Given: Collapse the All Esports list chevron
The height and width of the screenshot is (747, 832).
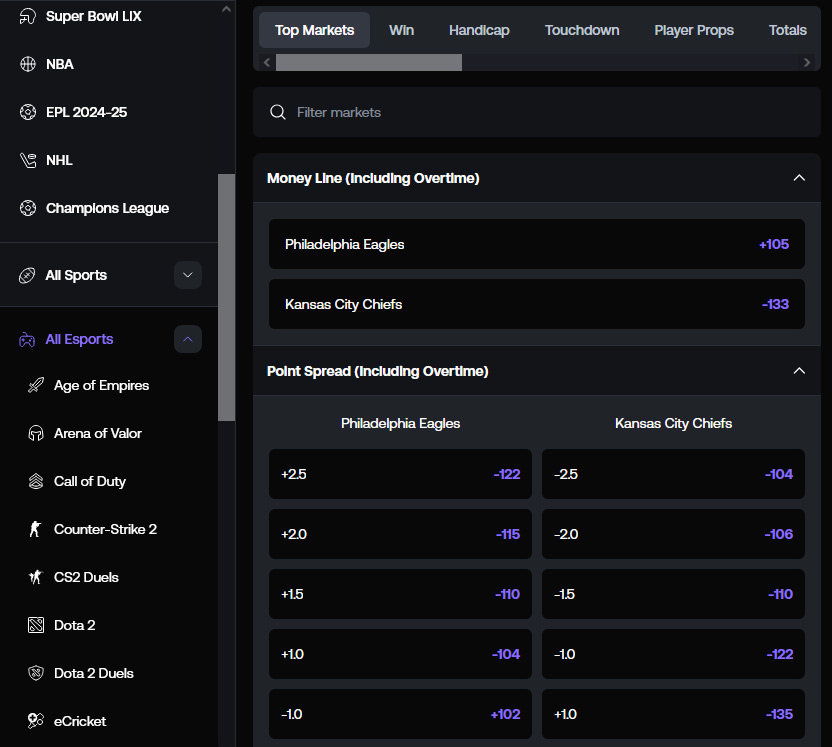Looking at the screenshot, I should (x=188, y=339).
